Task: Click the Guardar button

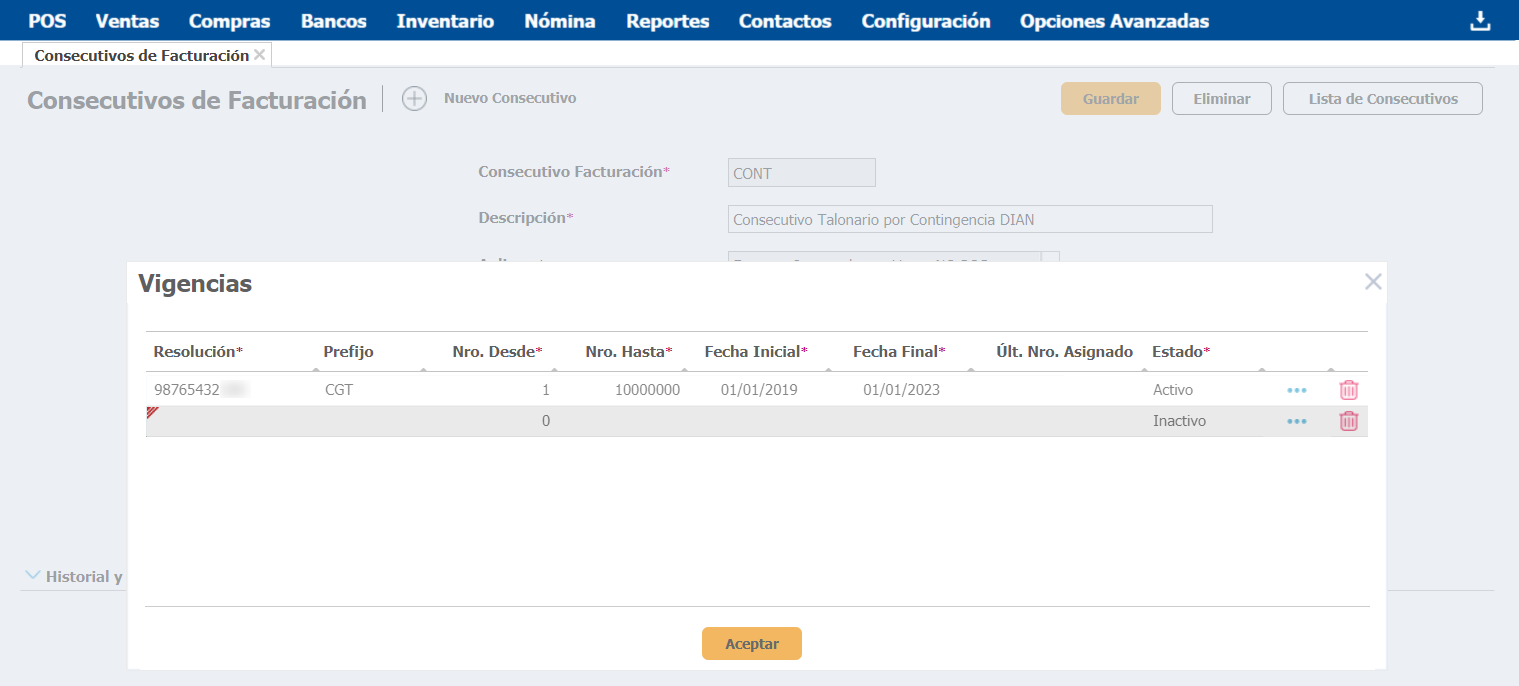Action: click(x=1110, y=99)
